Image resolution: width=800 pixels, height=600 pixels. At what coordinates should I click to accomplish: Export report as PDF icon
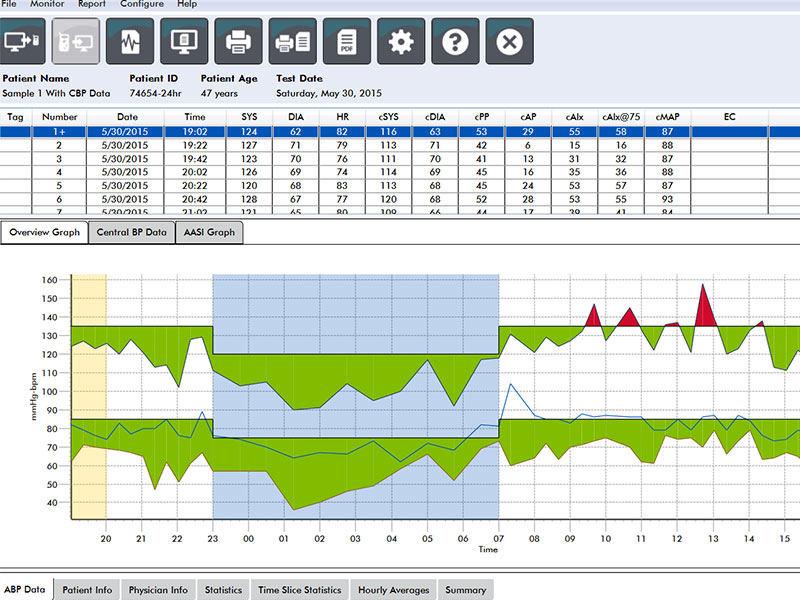pos(347,41)
